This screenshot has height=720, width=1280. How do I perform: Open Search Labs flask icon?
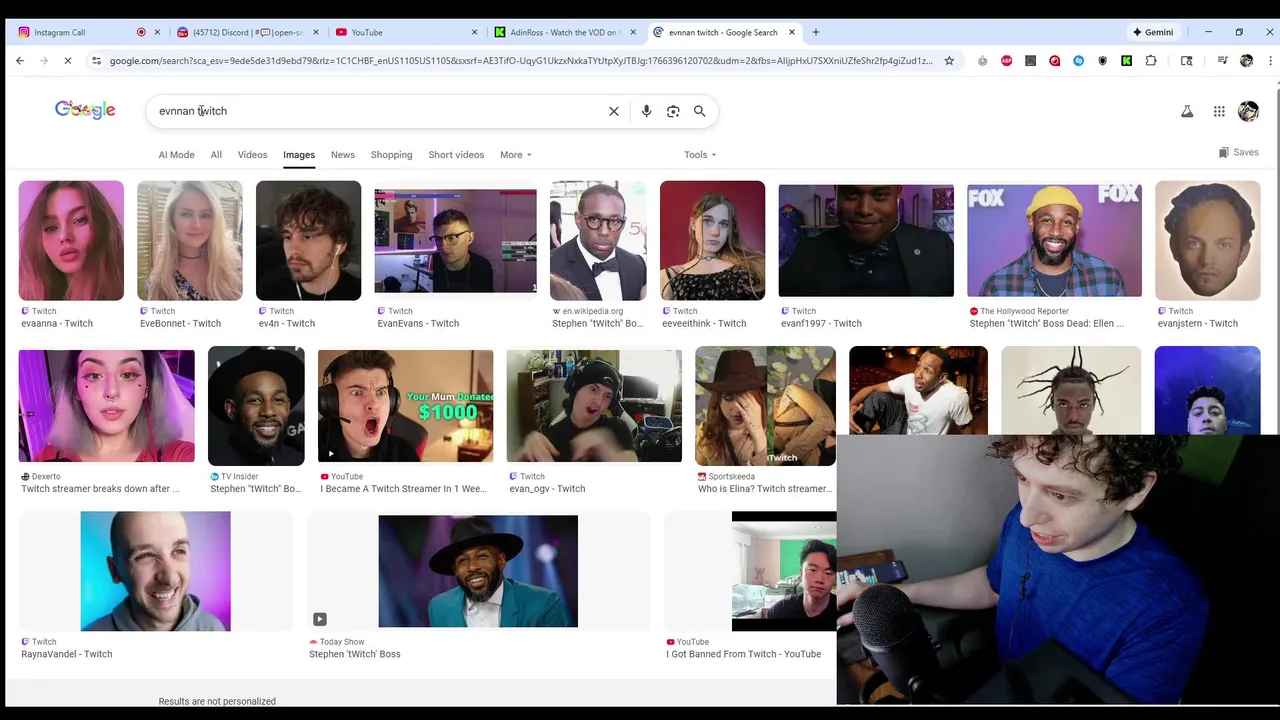click(x=1187, y=112)
